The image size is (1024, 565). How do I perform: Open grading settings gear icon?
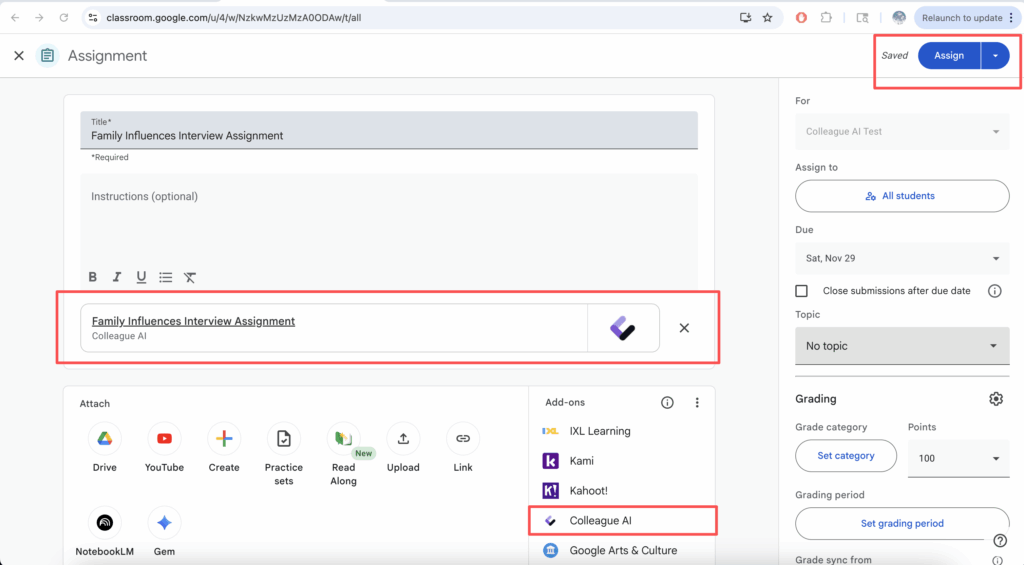click(995, 399)
